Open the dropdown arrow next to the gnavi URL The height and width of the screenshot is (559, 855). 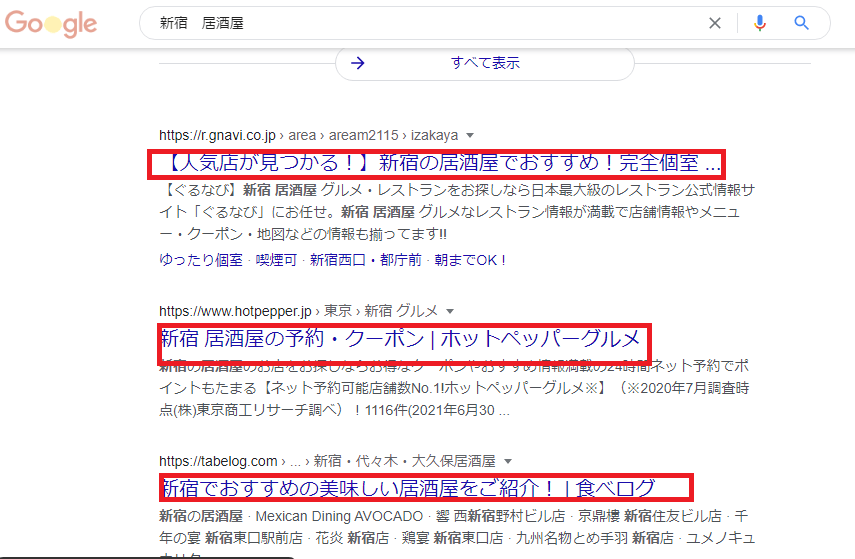[x=470, y=135]
